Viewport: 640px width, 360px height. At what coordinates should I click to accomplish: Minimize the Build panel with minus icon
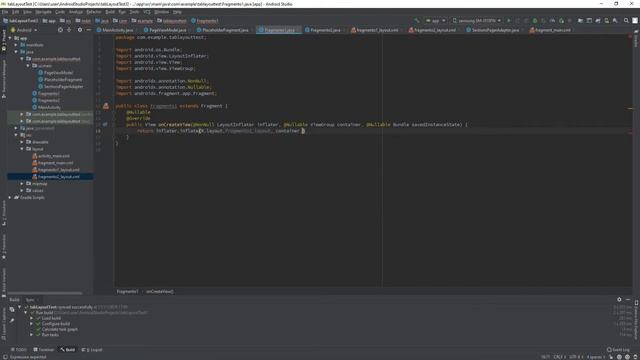pyautogui.click(x=628, y=299)
